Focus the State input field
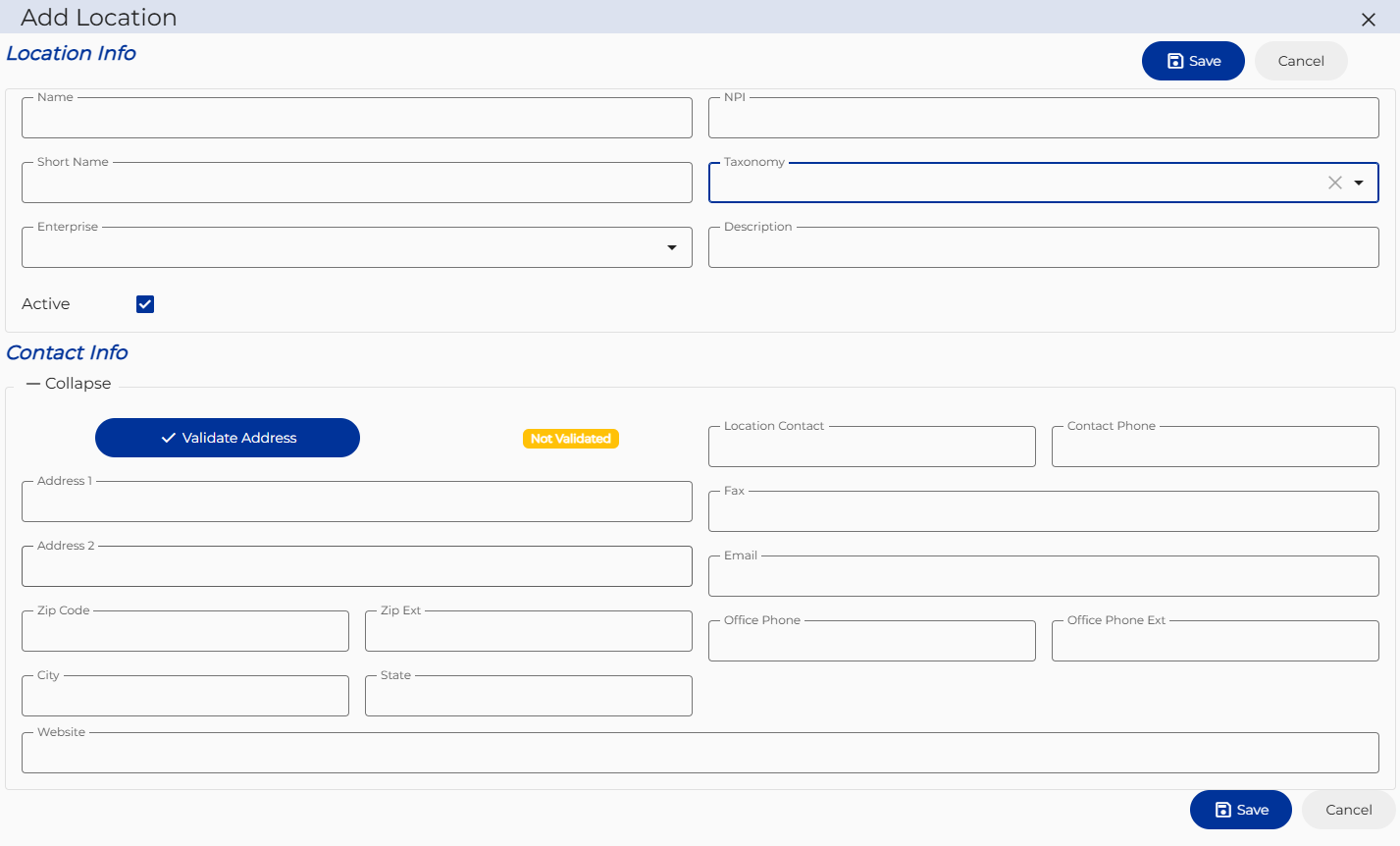 tap(529, 696)
